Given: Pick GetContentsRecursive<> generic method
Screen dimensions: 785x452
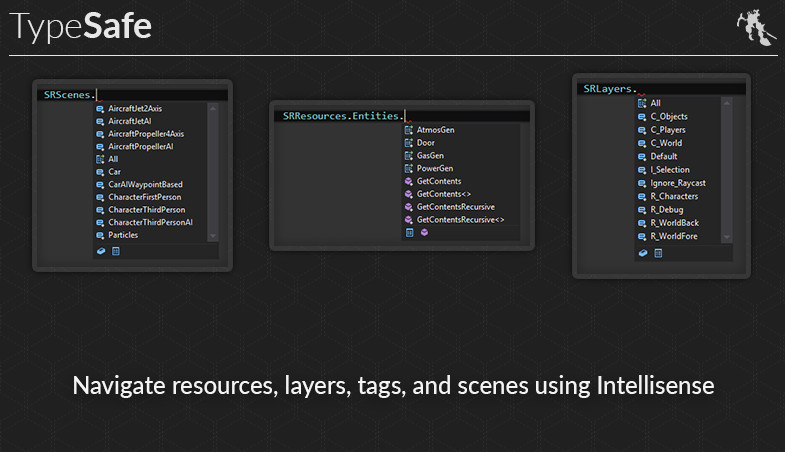Looking at the screenshot, I should (x=460, y=219).
